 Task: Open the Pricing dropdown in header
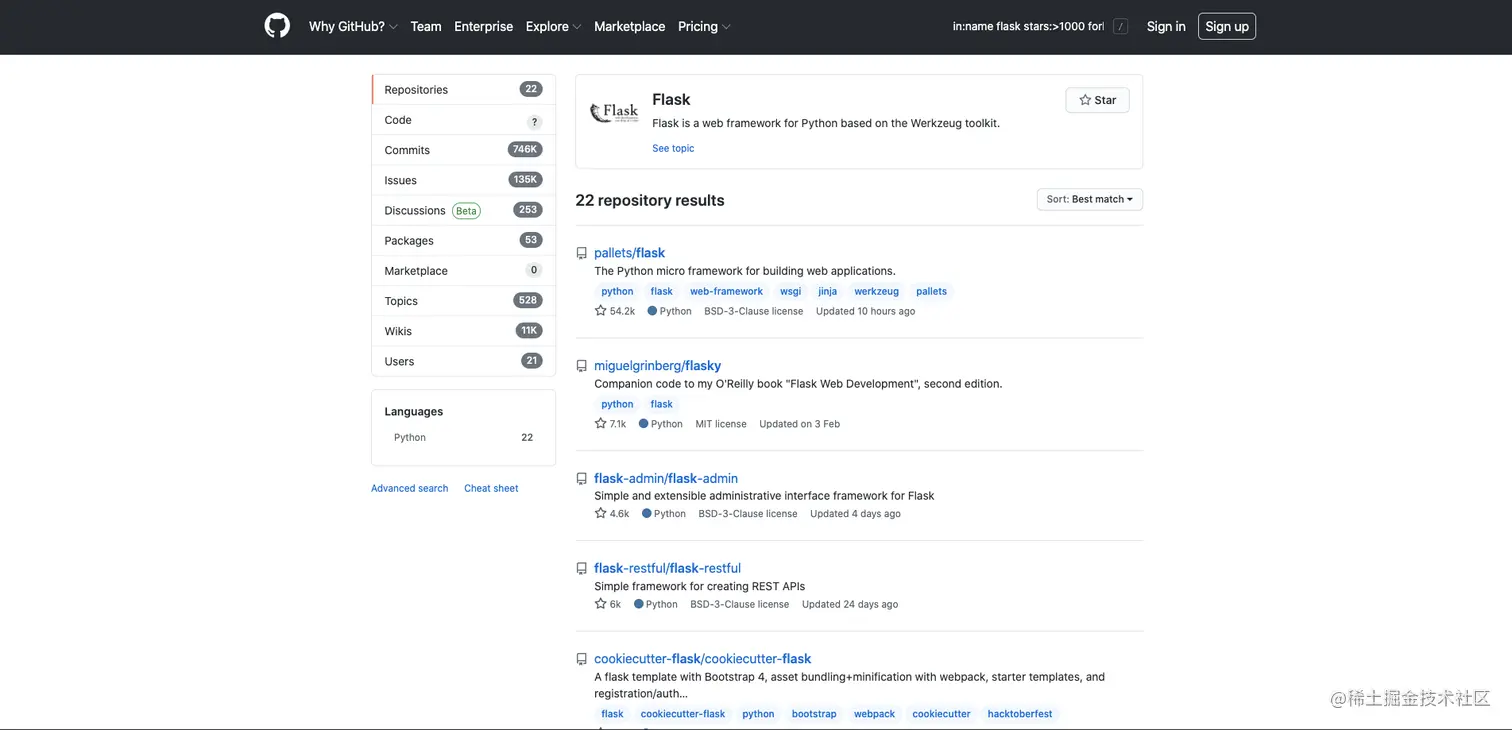(x=704, y=27)
